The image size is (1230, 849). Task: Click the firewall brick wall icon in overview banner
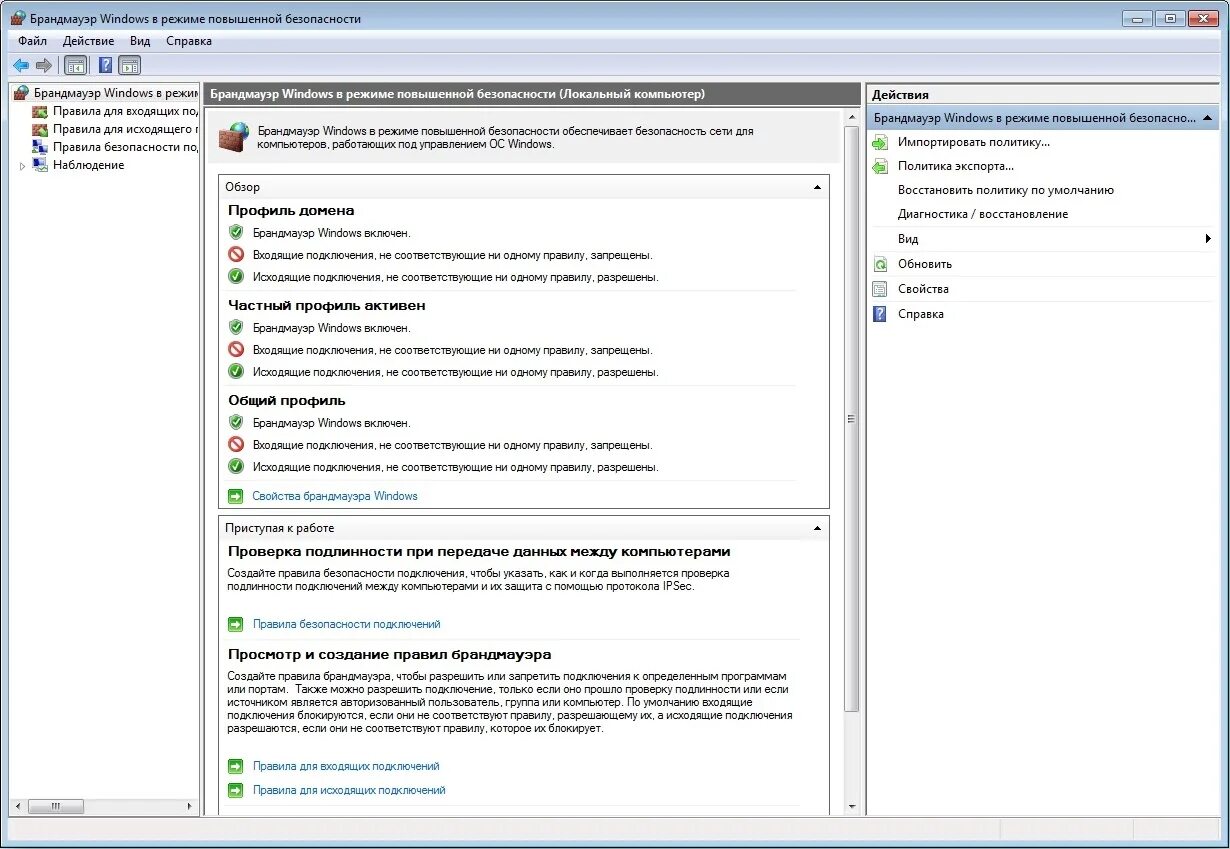234,136
